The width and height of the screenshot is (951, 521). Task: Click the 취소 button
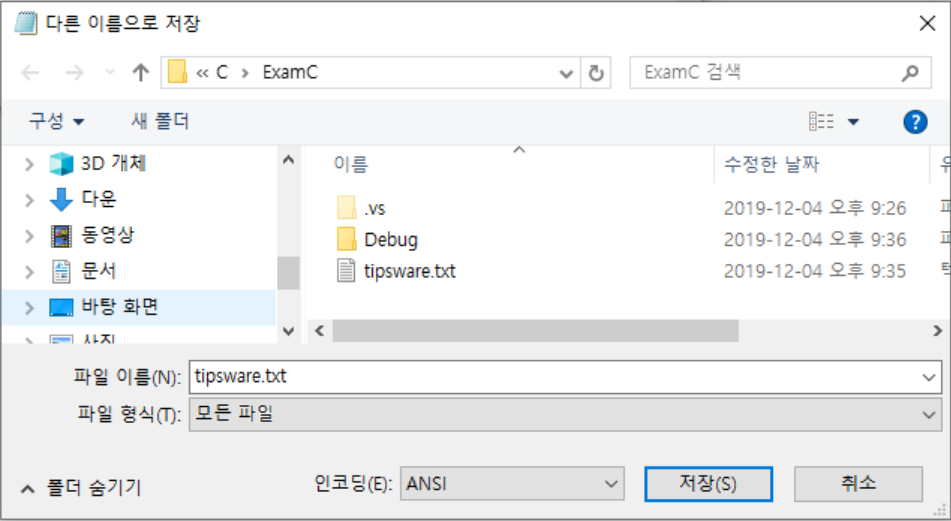click(x=858, y=483)
